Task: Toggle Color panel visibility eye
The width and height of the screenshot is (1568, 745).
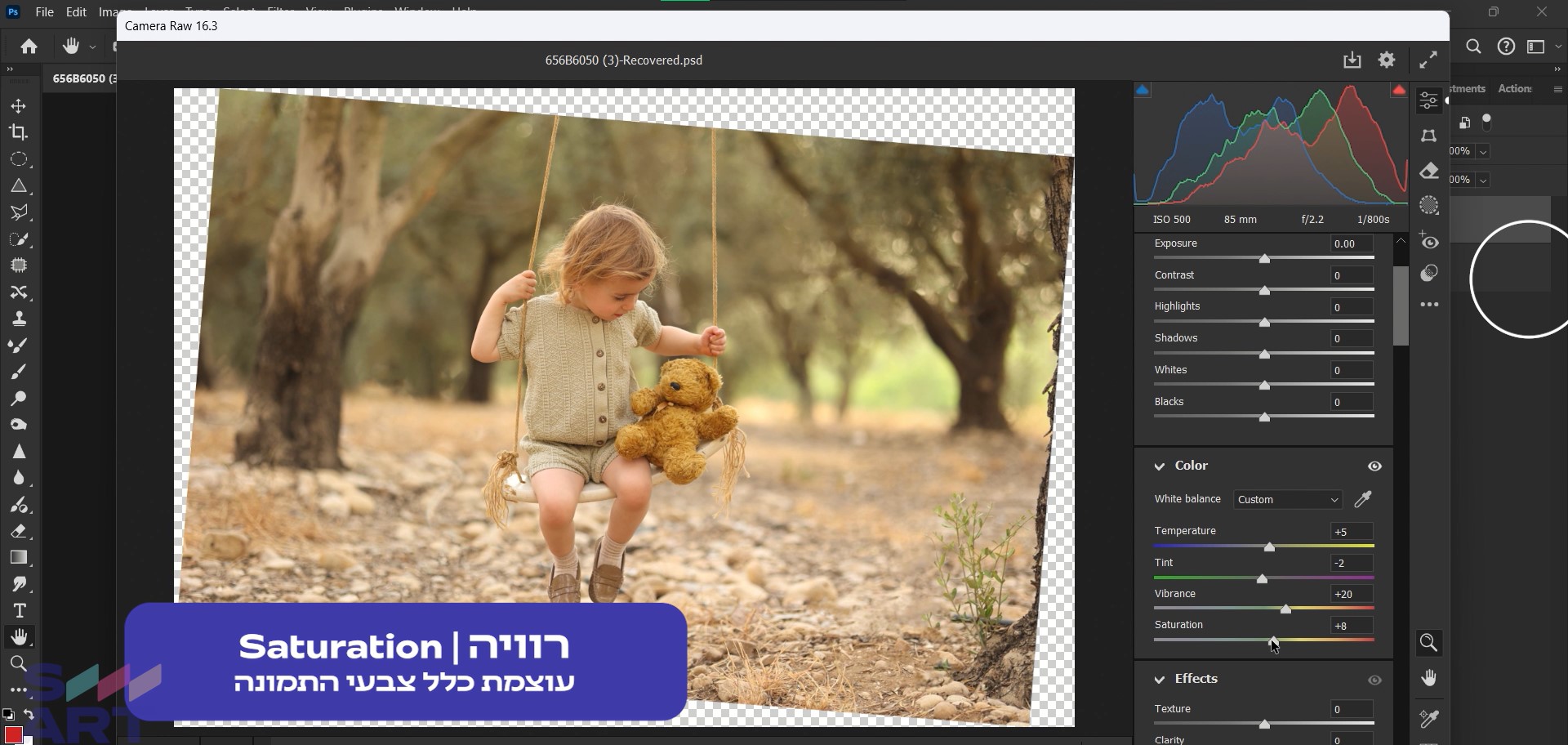Action: coord(1374,466)
